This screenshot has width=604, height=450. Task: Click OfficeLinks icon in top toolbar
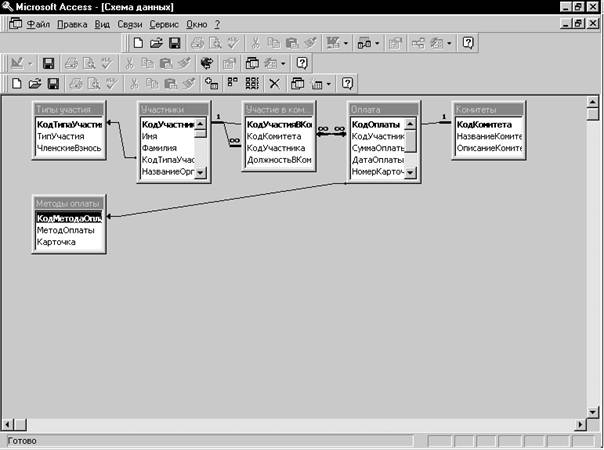point(333,43)
